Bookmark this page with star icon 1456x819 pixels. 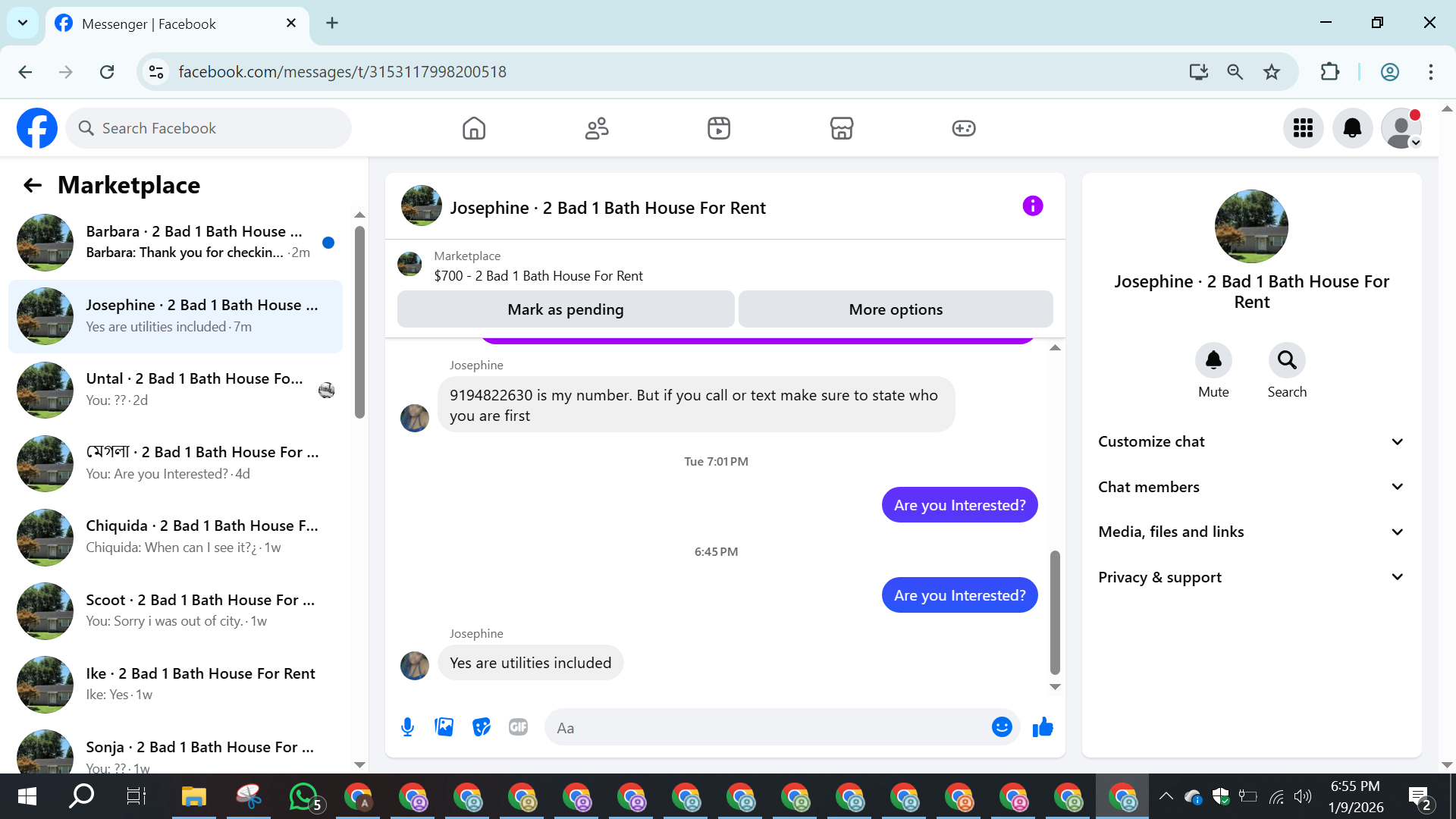click(x=1272, y=72)
